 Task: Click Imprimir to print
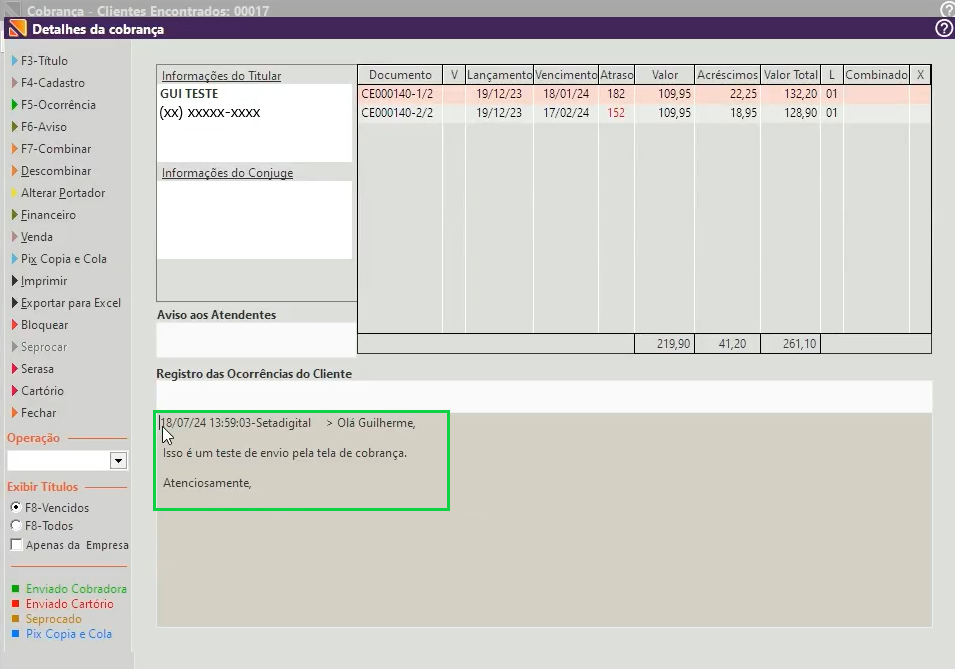(x=44, y=281)
